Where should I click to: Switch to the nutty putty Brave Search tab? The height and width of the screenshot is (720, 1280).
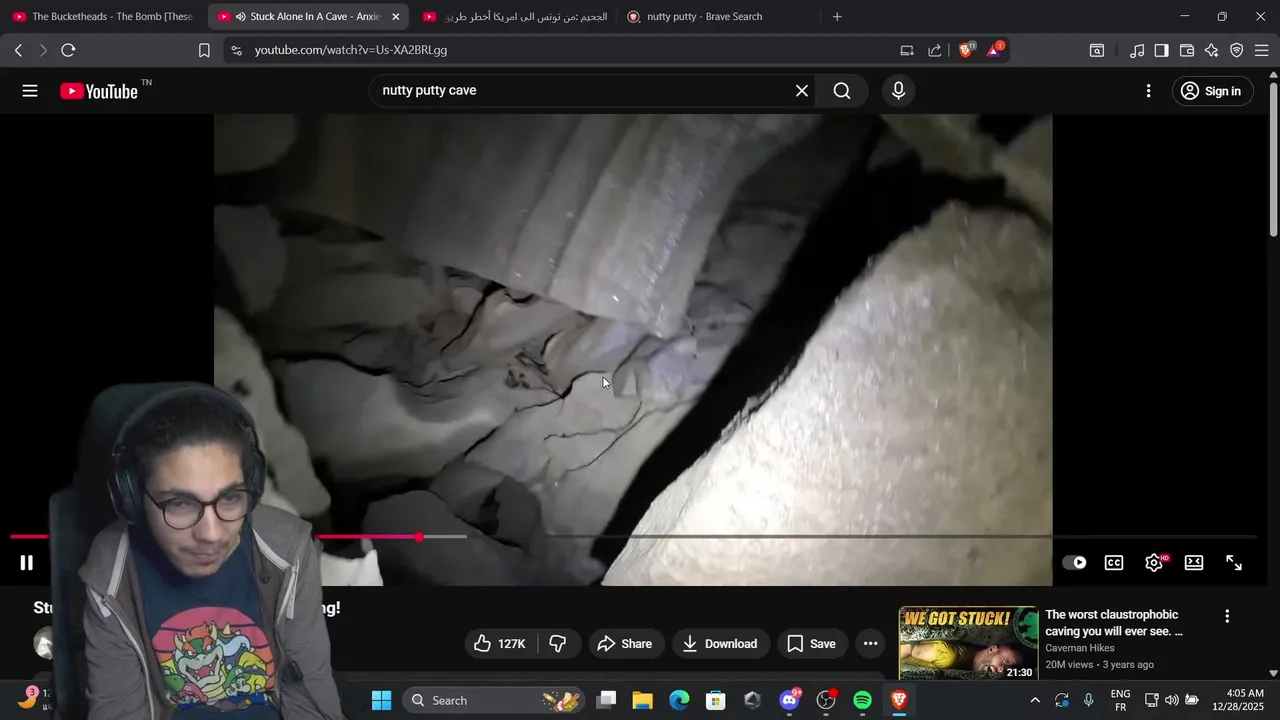[720, 17]
